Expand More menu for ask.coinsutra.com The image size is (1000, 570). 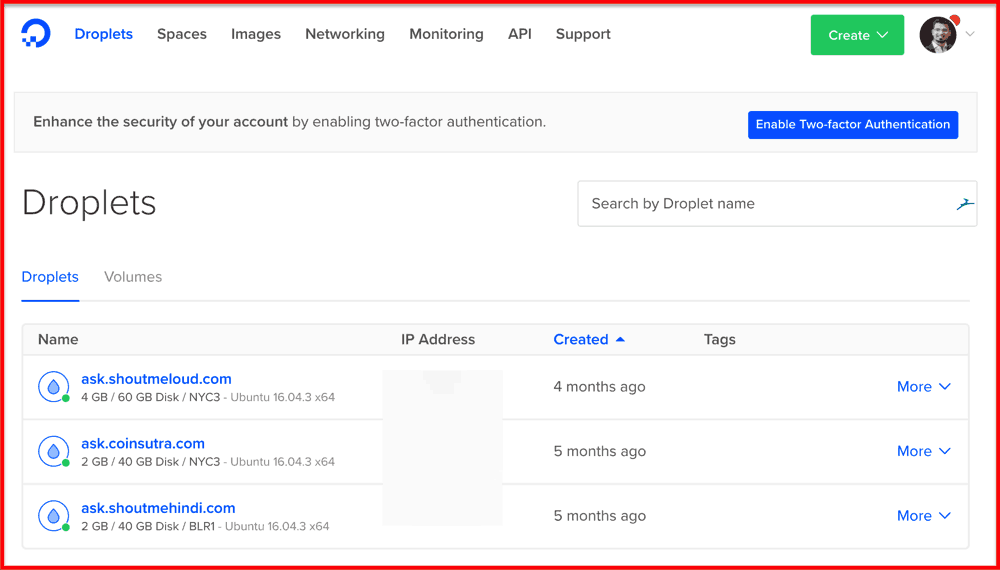(x=923, y=451)
